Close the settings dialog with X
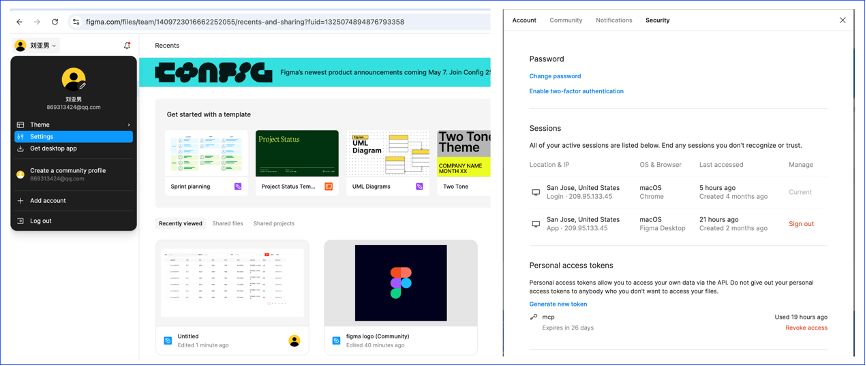 tap(842, 20)
